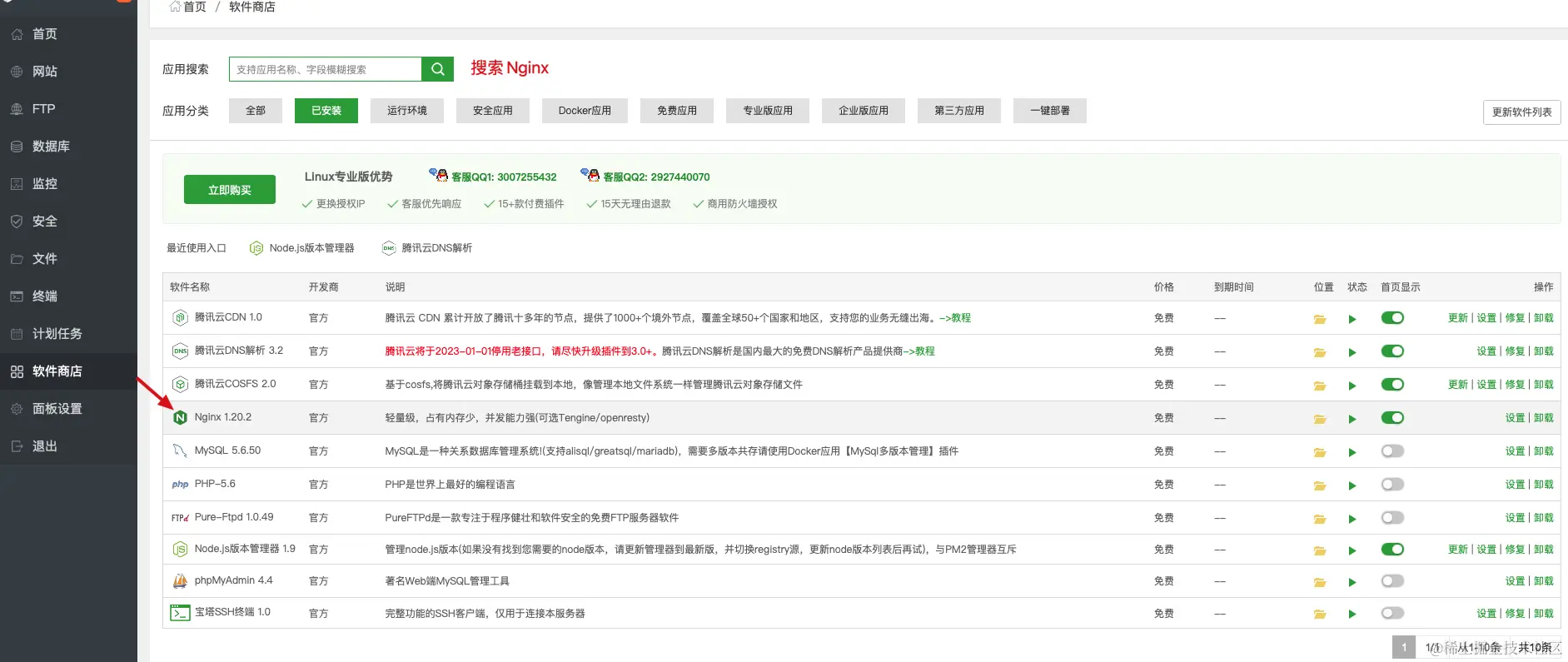Image resolution: width=1568 pixels, height=662 pixels.
Task: Enable homepage display for phpMyAdmin 4.4
Action: [x=1392, y=580]
